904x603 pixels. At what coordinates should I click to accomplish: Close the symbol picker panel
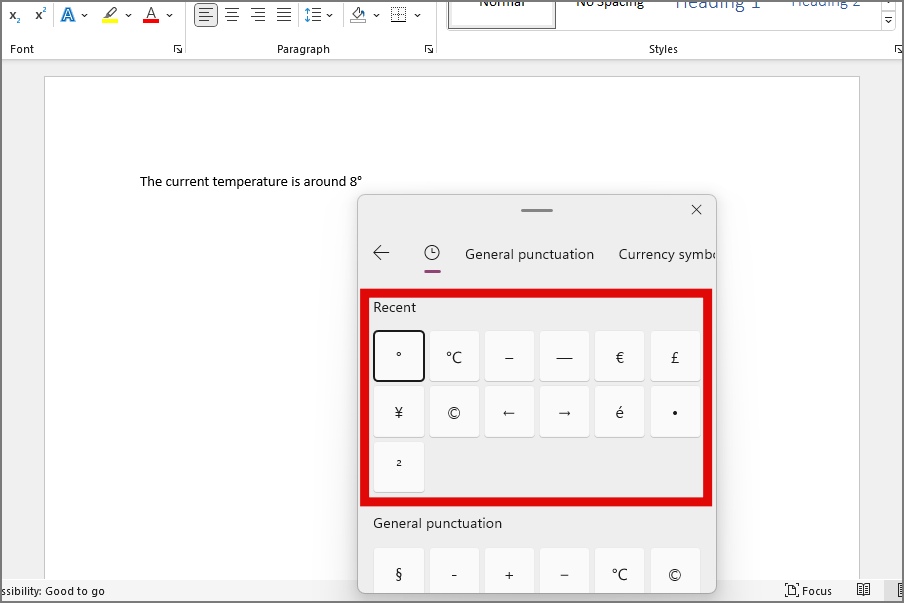[696, 210]
